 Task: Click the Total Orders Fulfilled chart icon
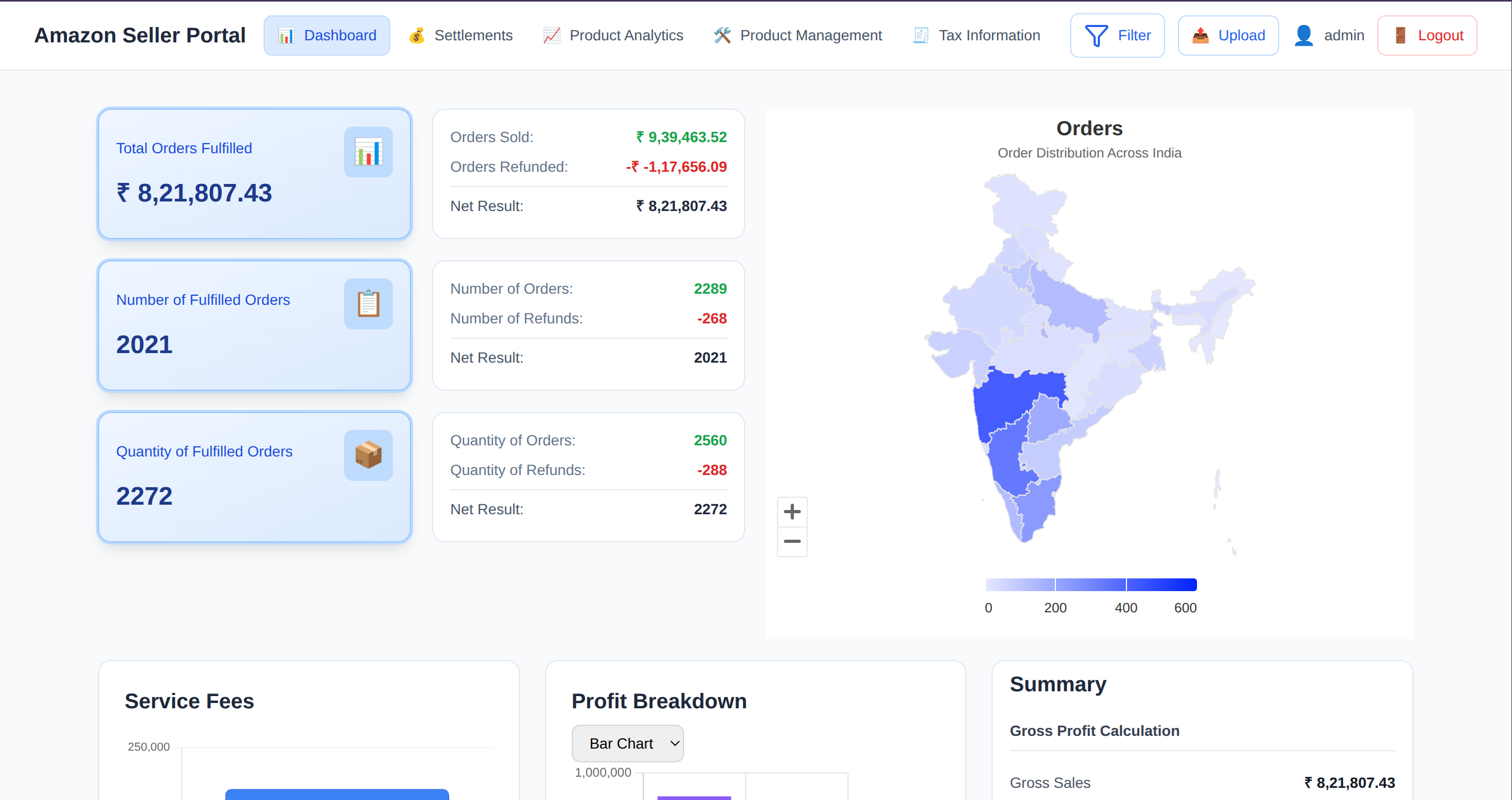[368, 152]
